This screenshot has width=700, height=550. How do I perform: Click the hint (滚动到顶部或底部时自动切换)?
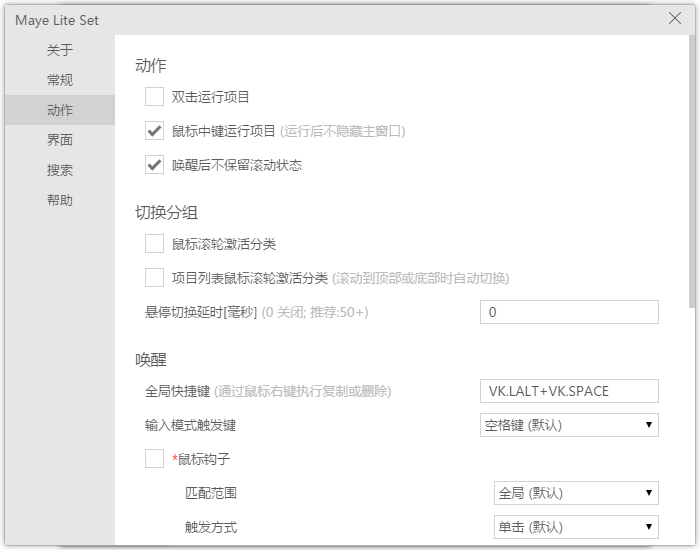[x=421, y=278]
